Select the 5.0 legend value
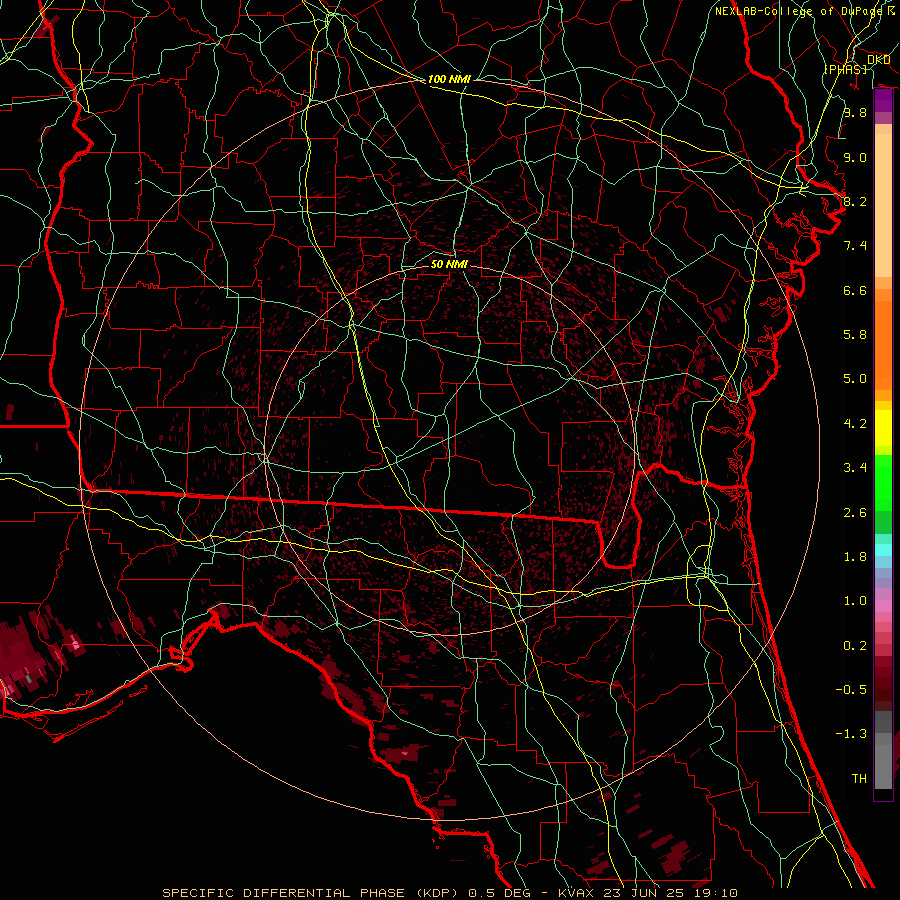The width and height of the screenshot is (900, 900). coord(855,379)
